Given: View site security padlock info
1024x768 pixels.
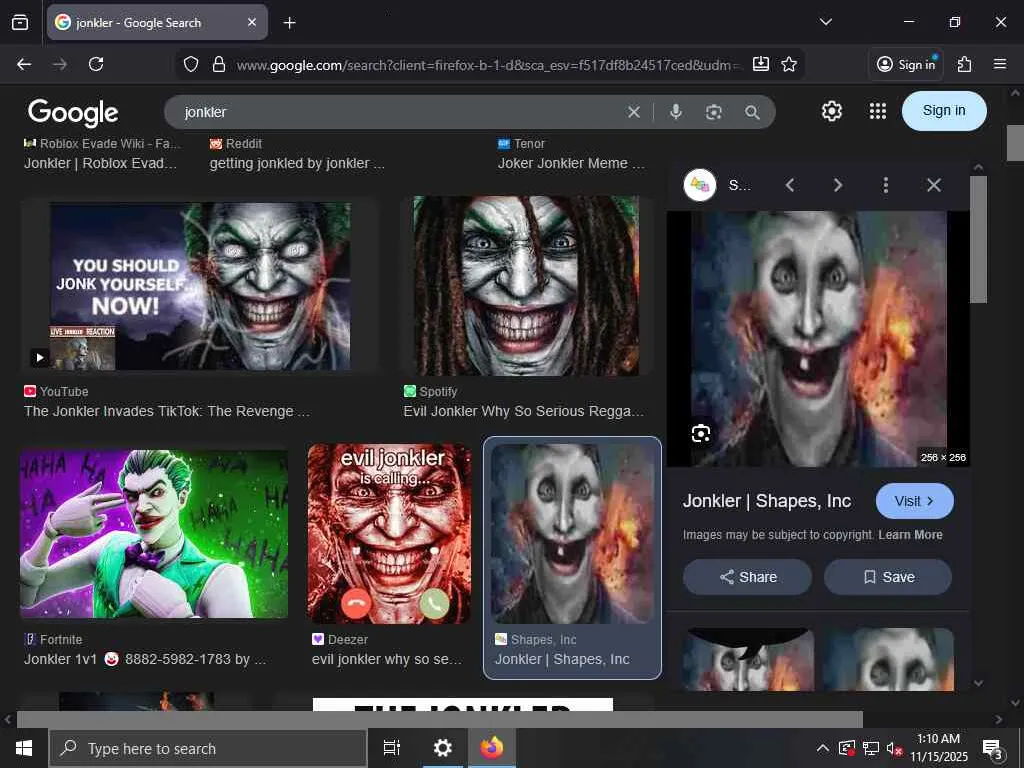Looking at the screenshot, I should [219, 65].
